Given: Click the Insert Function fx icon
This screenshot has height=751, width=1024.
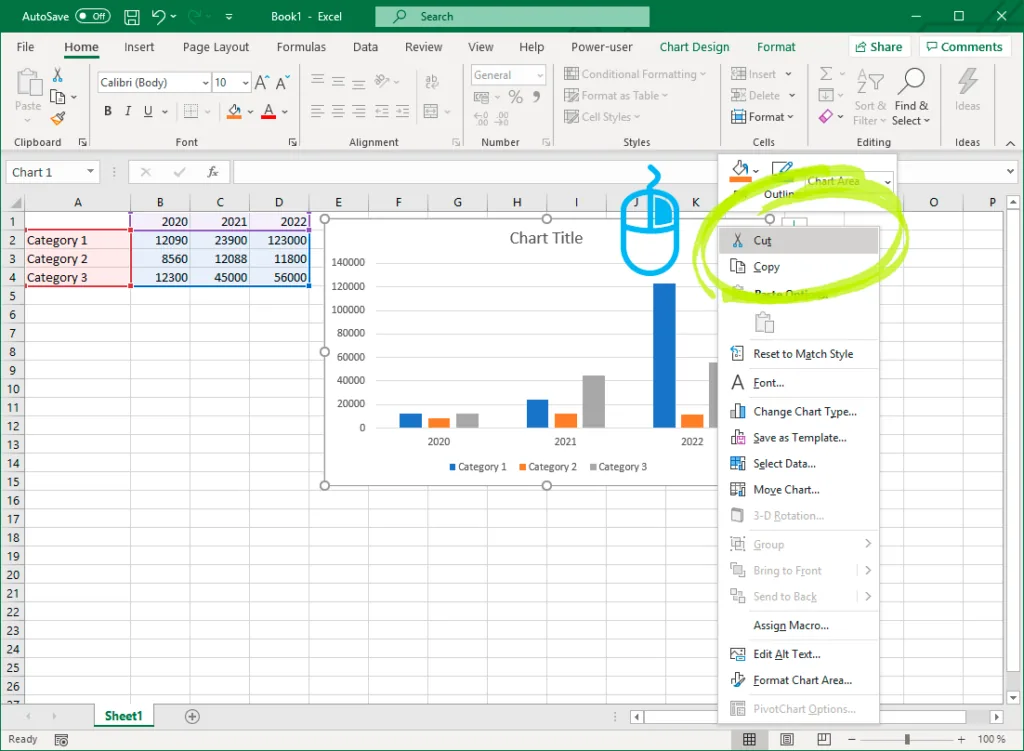Looking at the screenshot, I should tap(212, 172).
